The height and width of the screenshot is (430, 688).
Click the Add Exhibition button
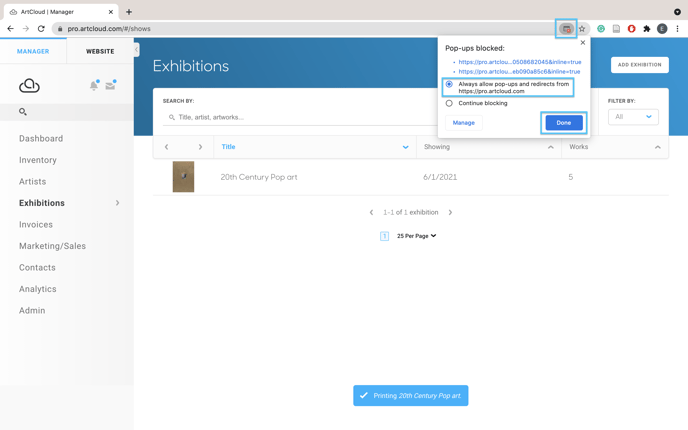(639, 65)
